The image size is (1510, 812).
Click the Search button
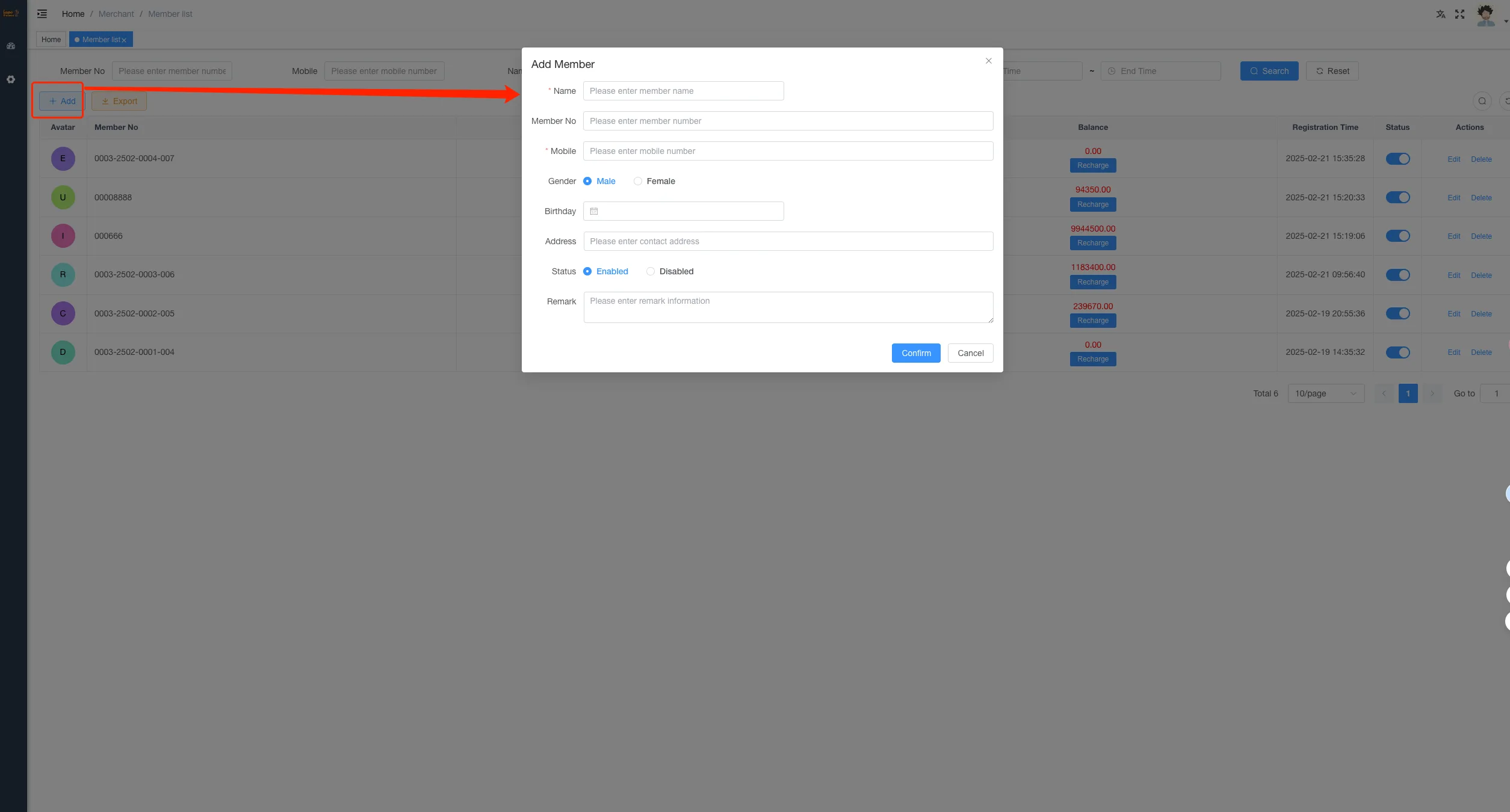pyautogui.click(x=1269, y=71)
